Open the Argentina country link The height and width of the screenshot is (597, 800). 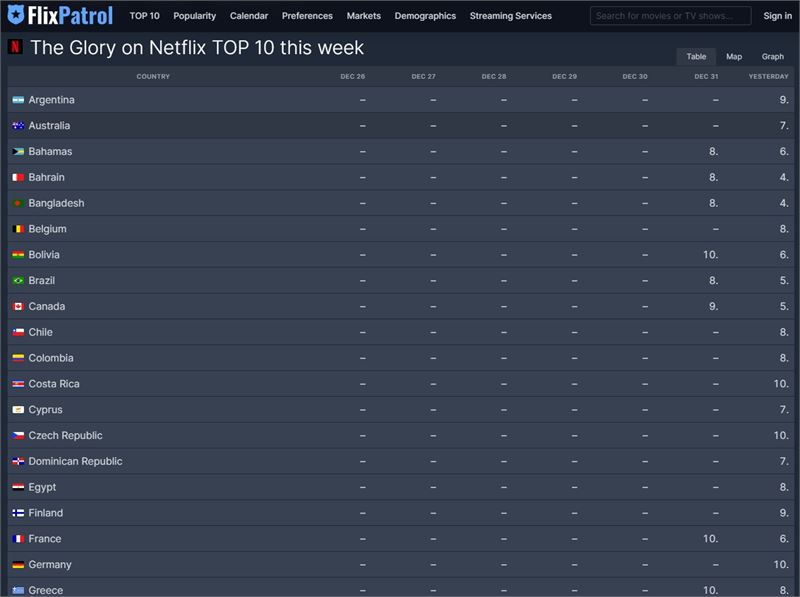pyautogui.click(x=52, y=100)
